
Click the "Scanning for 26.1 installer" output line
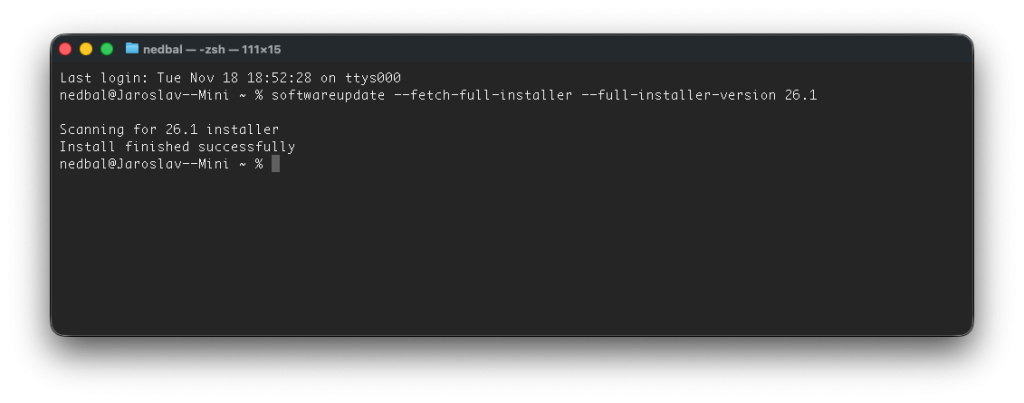coord(169,129)
